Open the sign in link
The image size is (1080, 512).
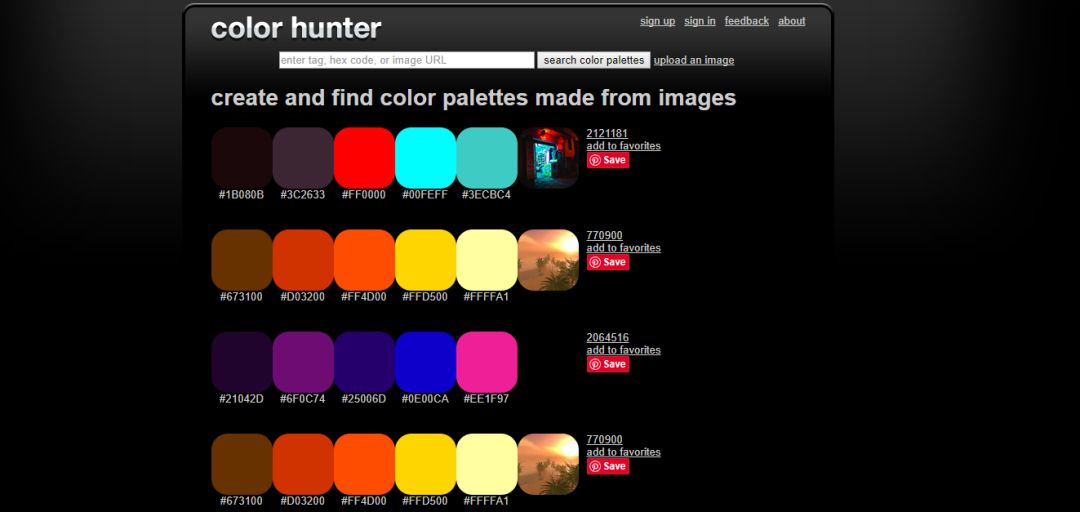(700, 21)
